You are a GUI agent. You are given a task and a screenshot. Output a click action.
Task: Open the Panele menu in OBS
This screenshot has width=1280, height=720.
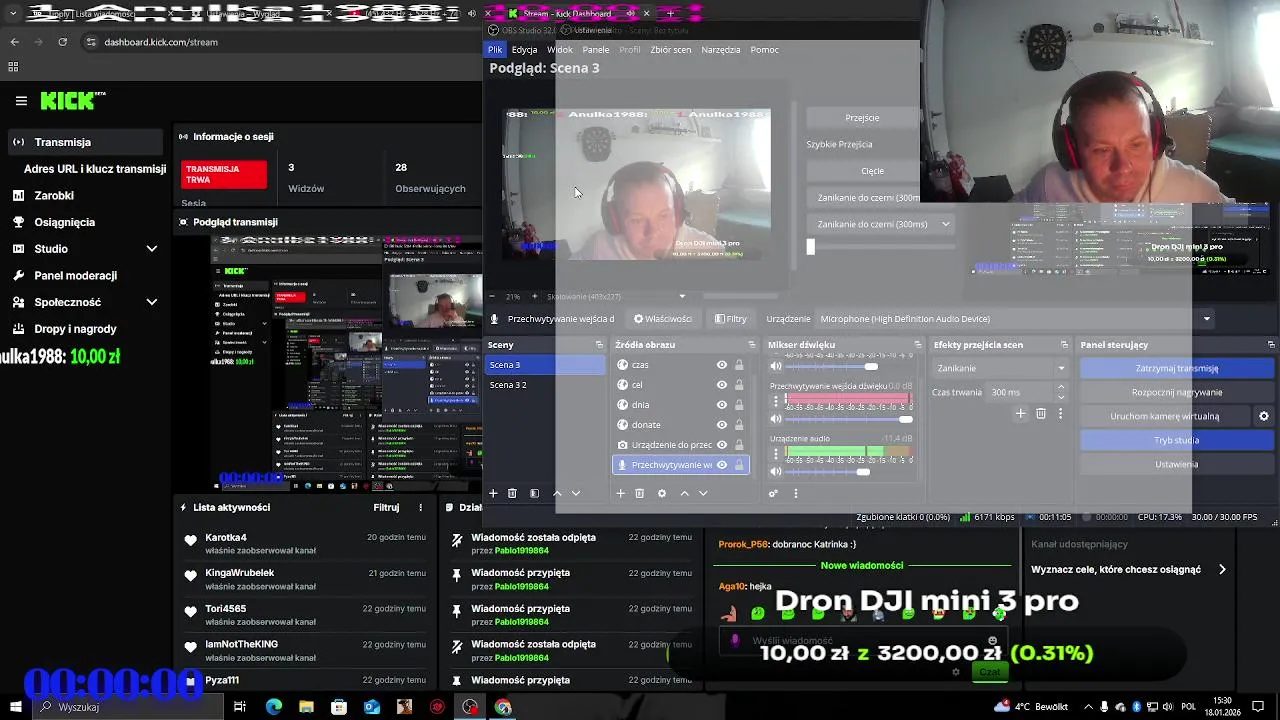click(x=596, y=49)
